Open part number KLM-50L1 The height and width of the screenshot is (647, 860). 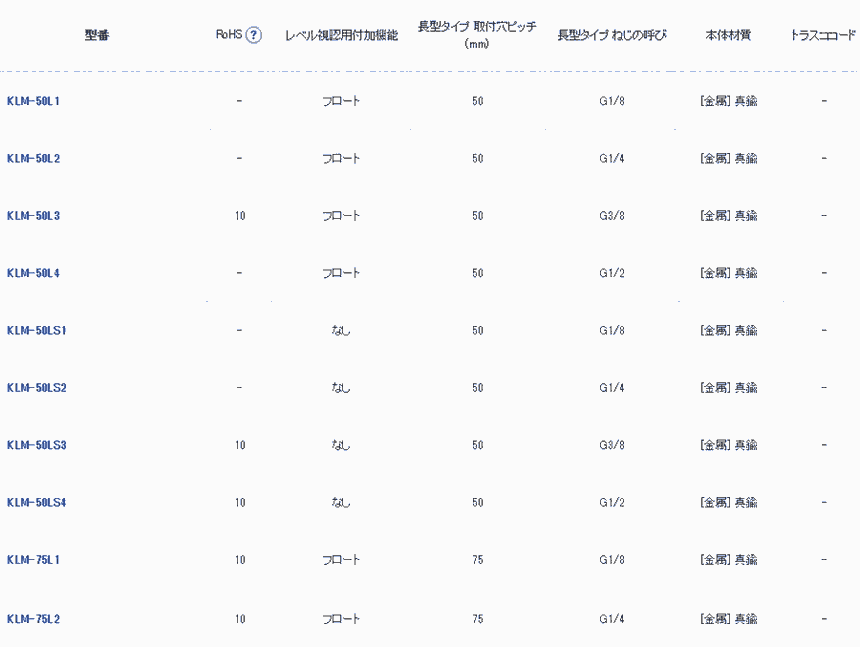(33, 101)
